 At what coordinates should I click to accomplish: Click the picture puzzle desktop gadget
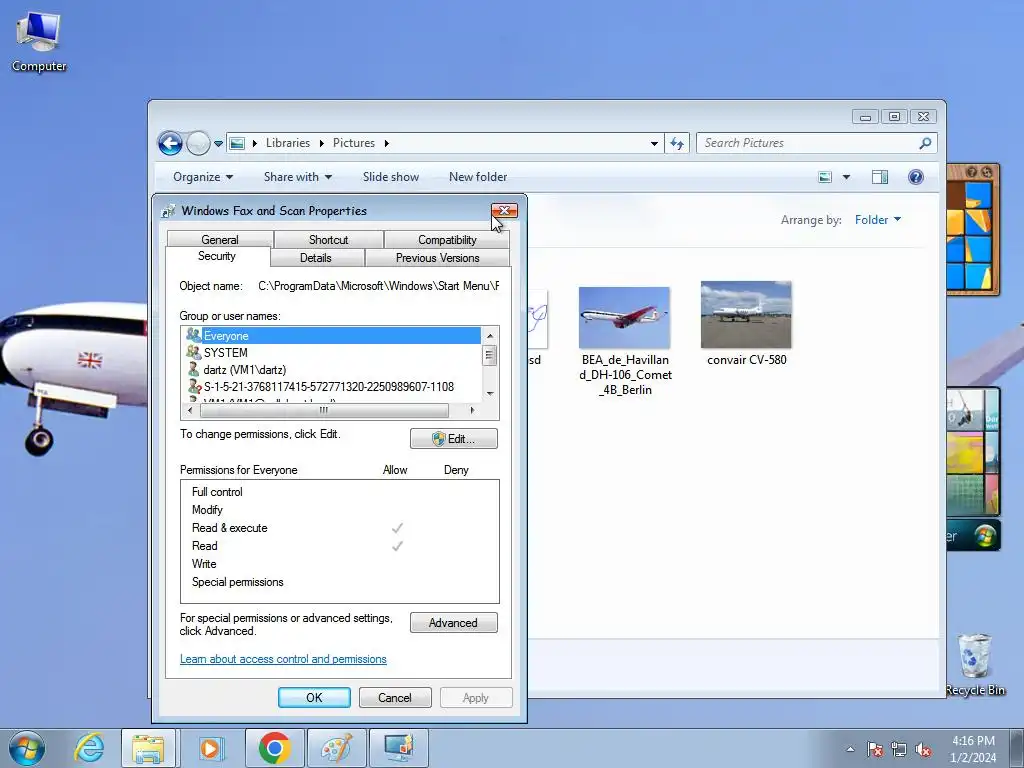coord(973,229)
